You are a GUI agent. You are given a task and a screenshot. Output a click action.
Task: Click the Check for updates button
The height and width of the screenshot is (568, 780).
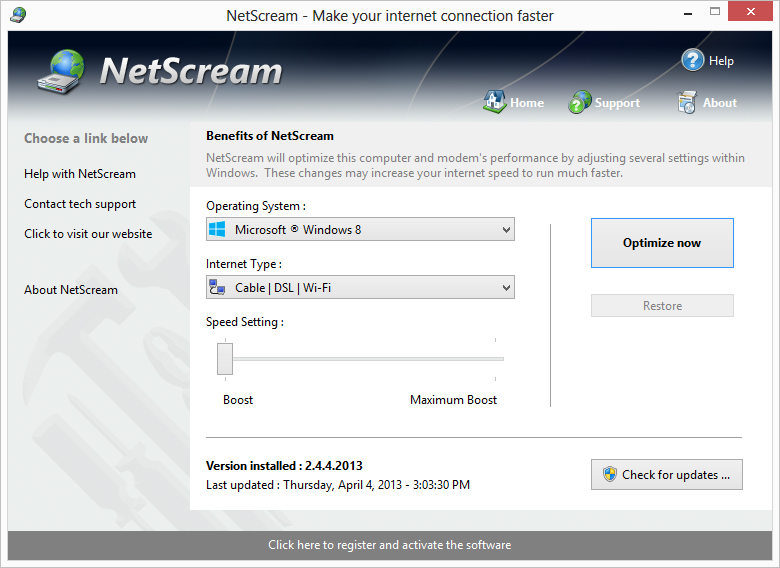666,475
